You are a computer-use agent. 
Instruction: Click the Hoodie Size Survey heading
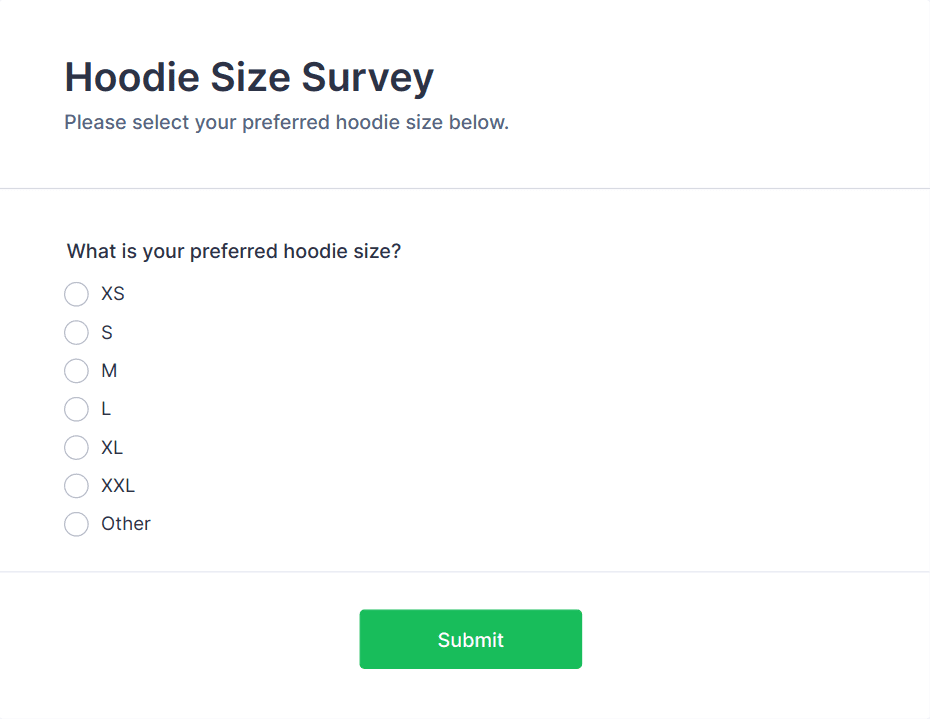tap(249, 77)
